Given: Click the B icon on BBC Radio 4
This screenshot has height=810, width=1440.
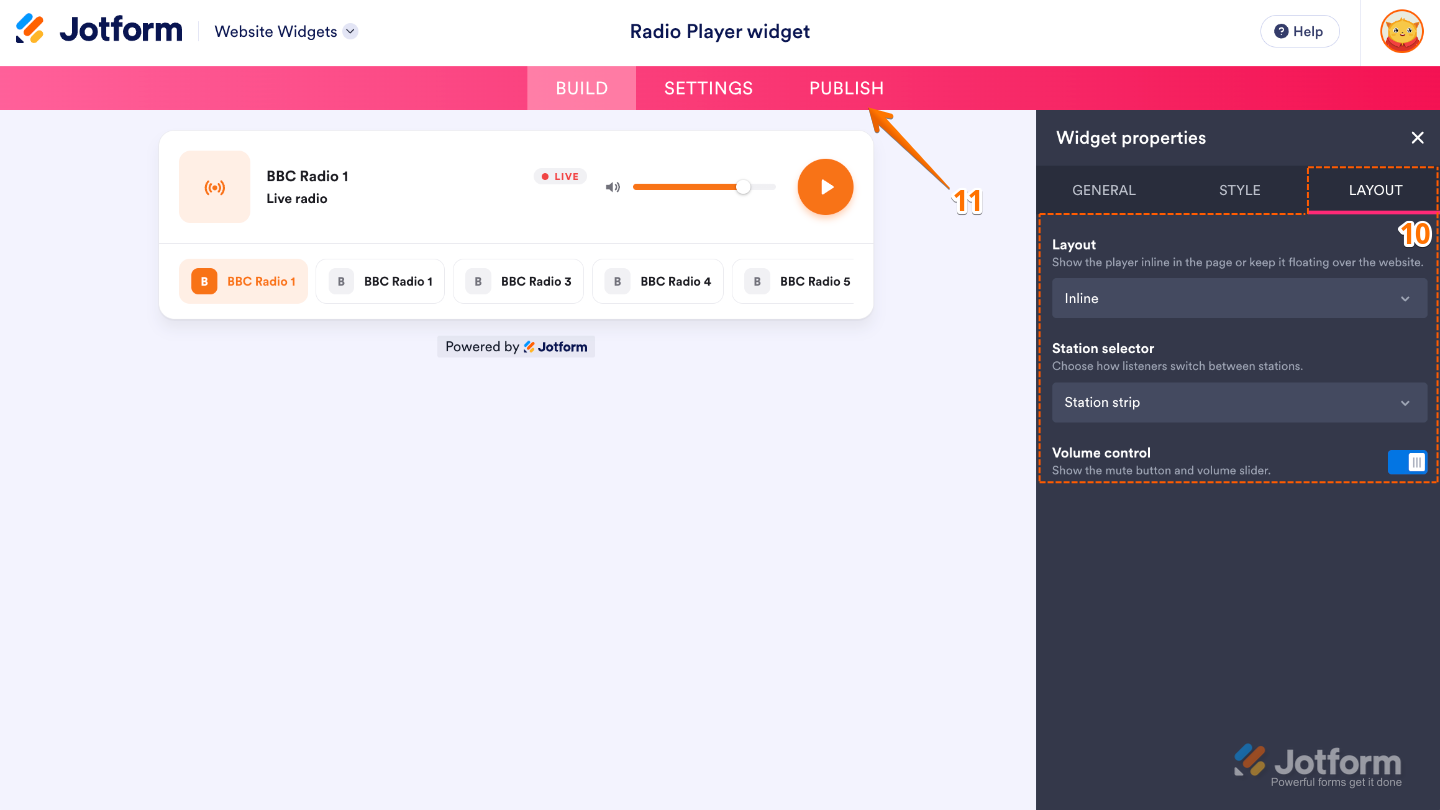Looking at the screenshot, I should click(x=617, y=282).
